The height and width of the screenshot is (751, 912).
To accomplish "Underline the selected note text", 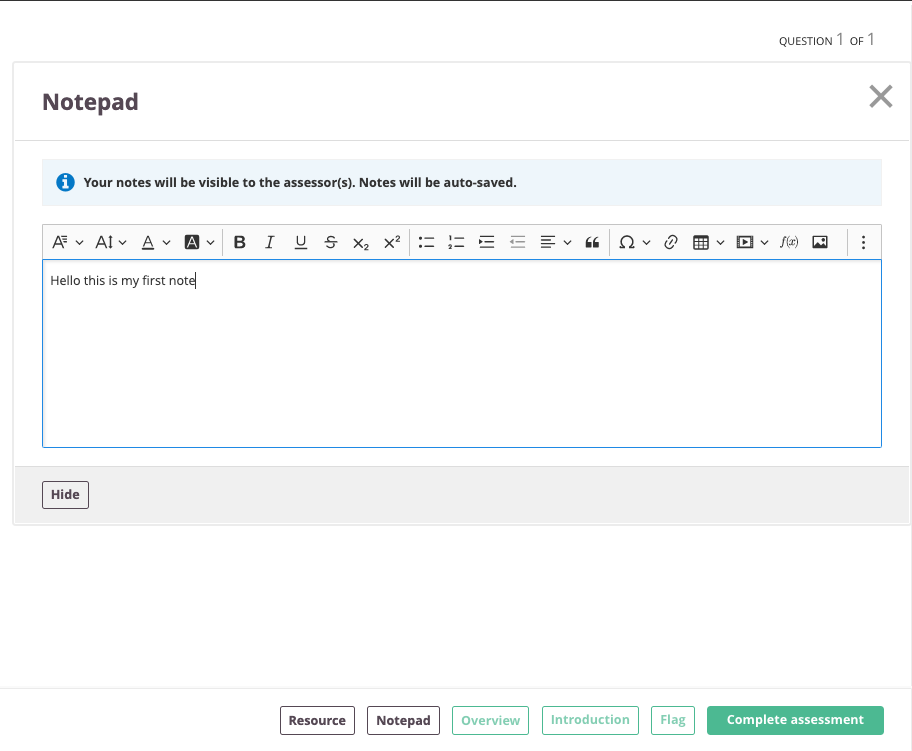I will tap(300, 242).
